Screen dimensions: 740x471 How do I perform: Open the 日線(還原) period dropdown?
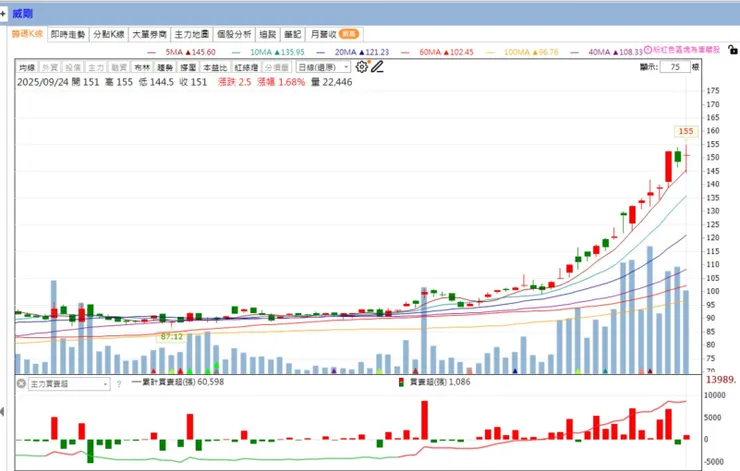click(323, 67)
